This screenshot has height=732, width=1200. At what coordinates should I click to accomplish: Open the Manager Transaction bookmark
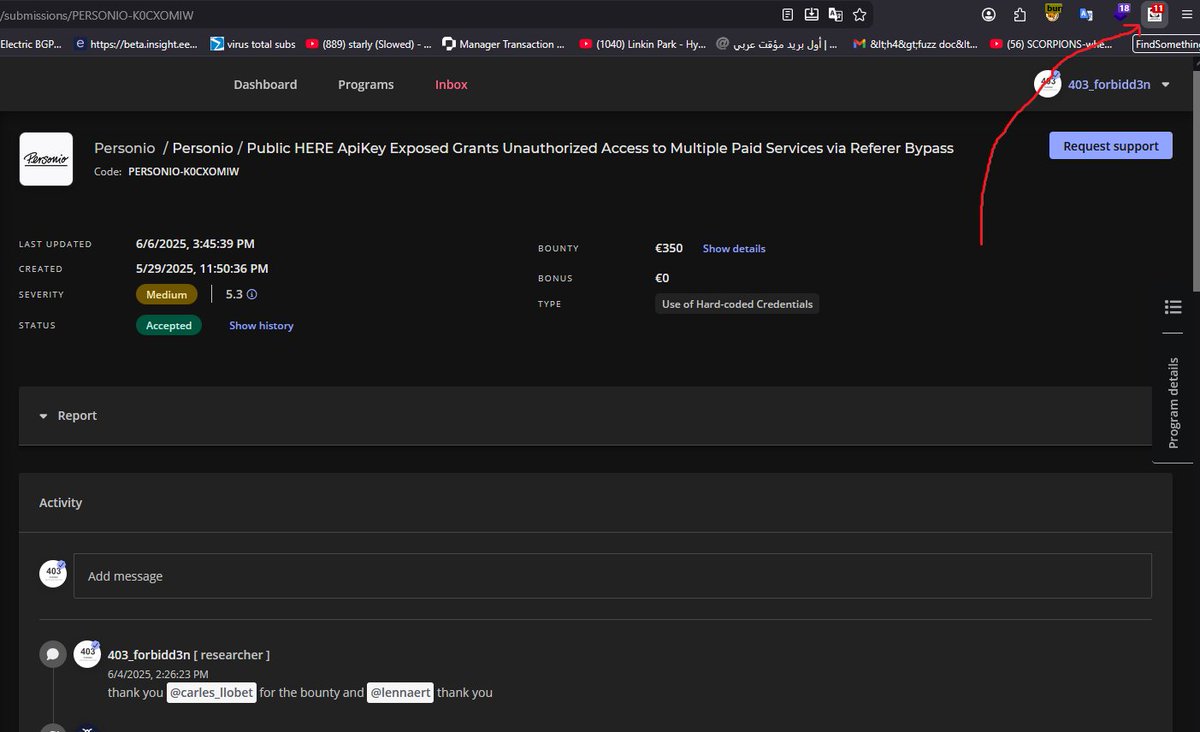(504, 44)
